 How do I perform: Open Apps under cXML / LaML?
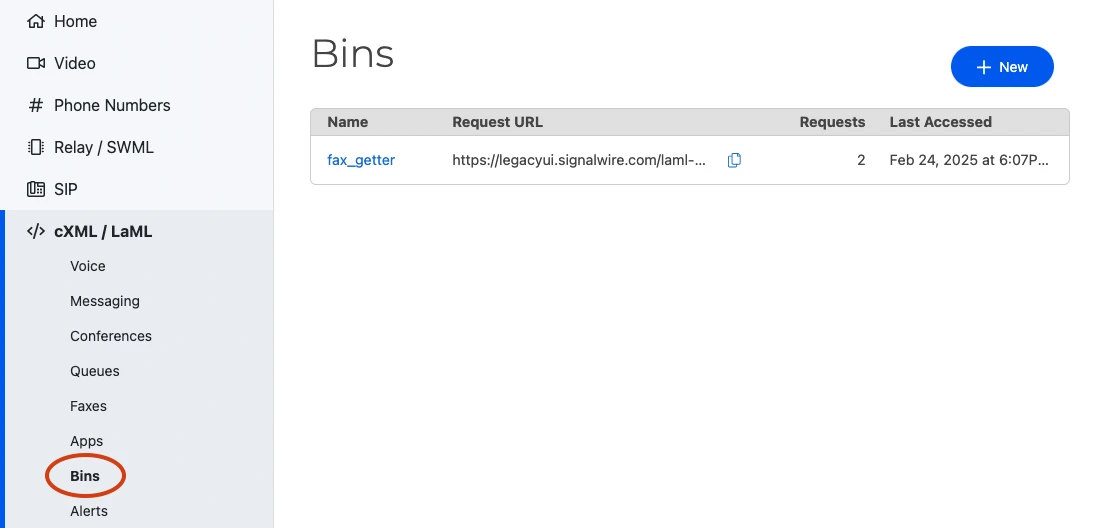pyautogui.click(x=87, y=441)
